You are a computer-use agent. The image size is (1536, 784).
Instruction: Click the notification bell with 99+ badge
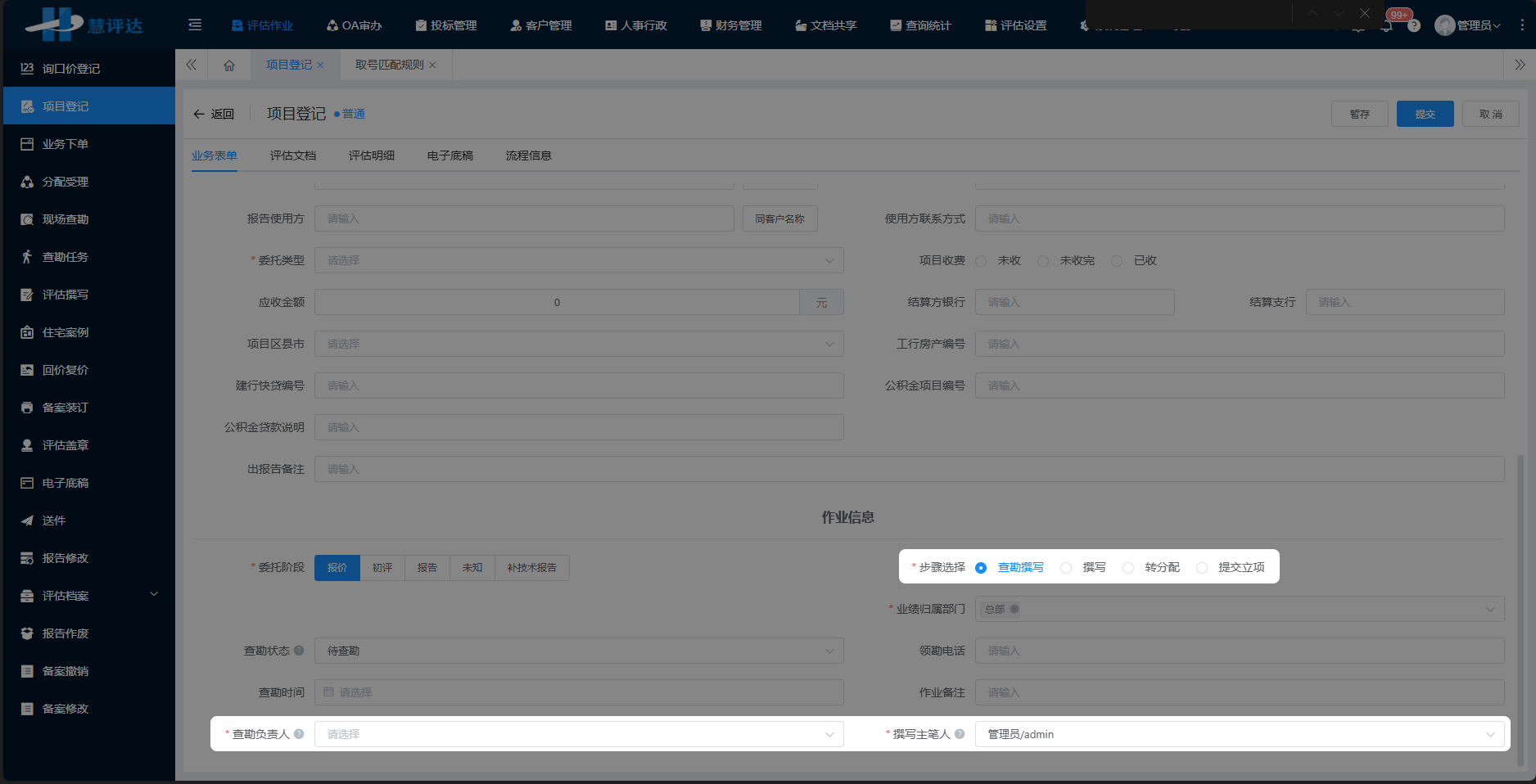tap(1386, 25)
